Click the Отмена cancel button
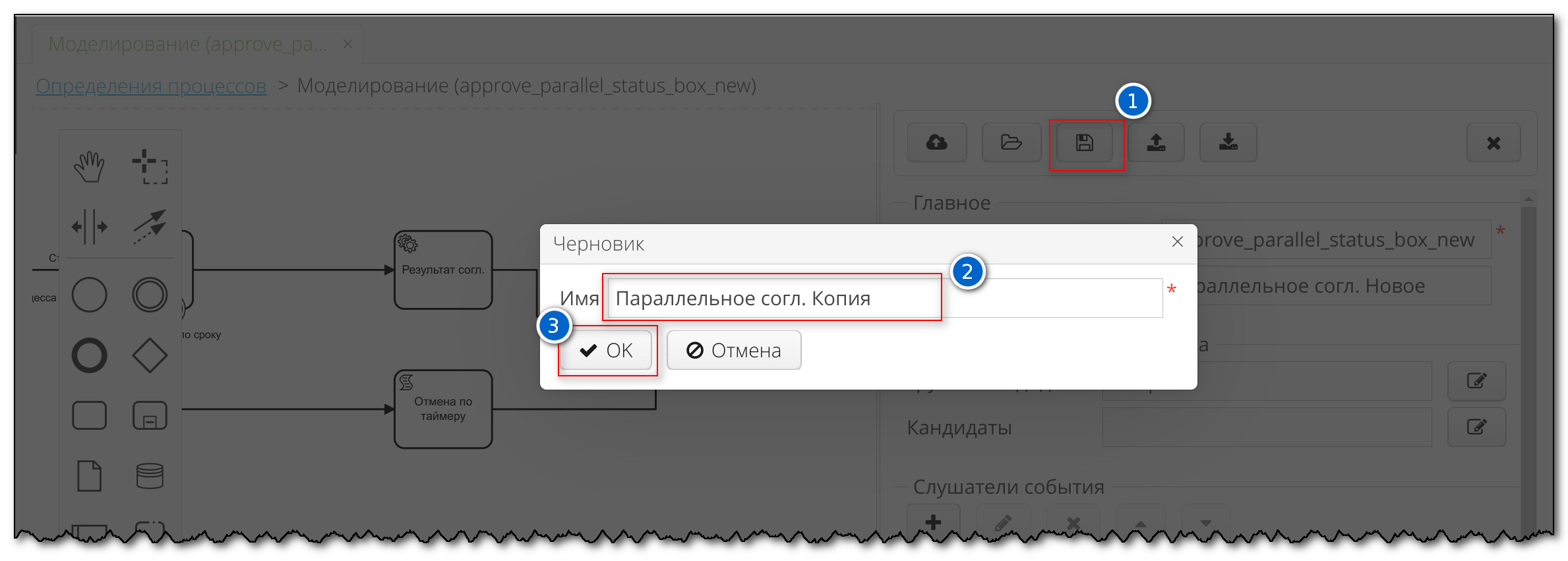This screenshot has width=1568, height=561. point(734,350)
